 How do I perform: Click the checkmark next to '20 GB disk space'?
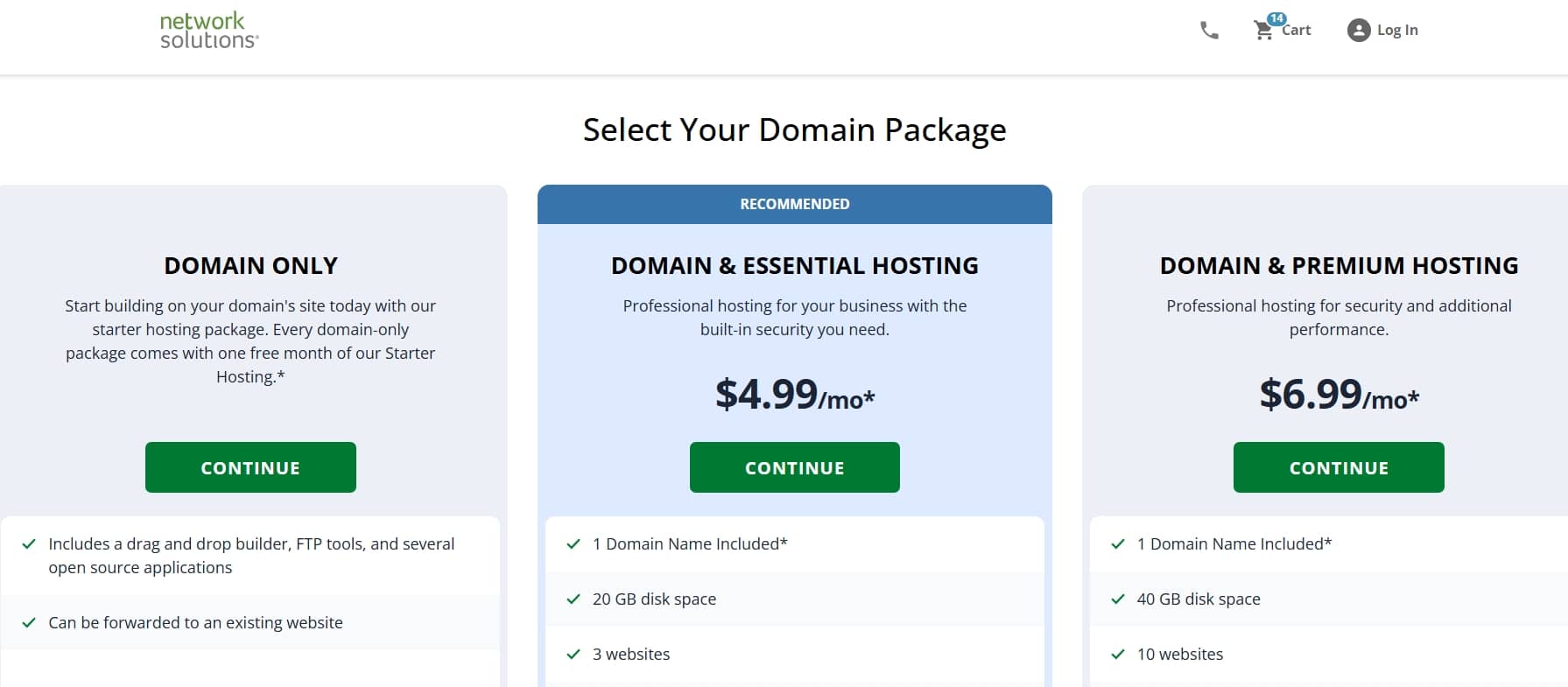coord(574,599)
